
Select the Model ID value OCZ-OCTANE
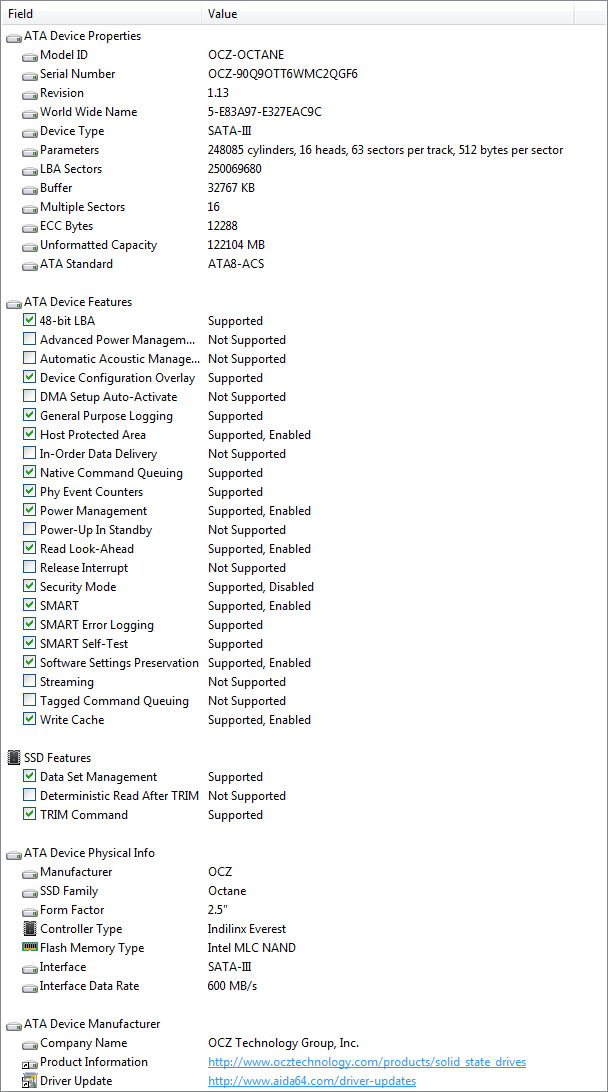point(246,55)
